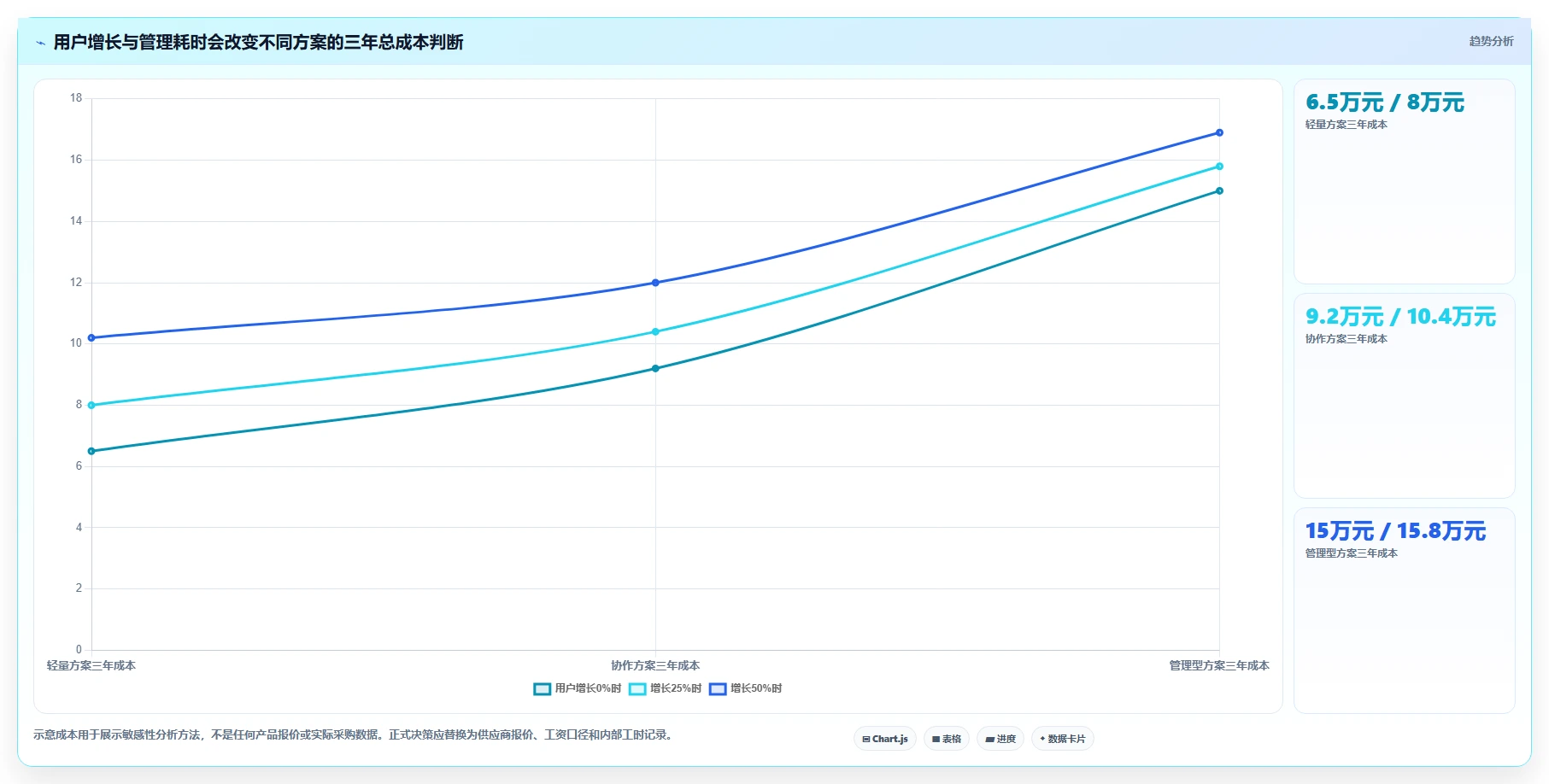The width and height of the screenshot is (1549, 784).
Task: Click the 50% growth point at 协作方案 (12)
Action: pos(655,283)
